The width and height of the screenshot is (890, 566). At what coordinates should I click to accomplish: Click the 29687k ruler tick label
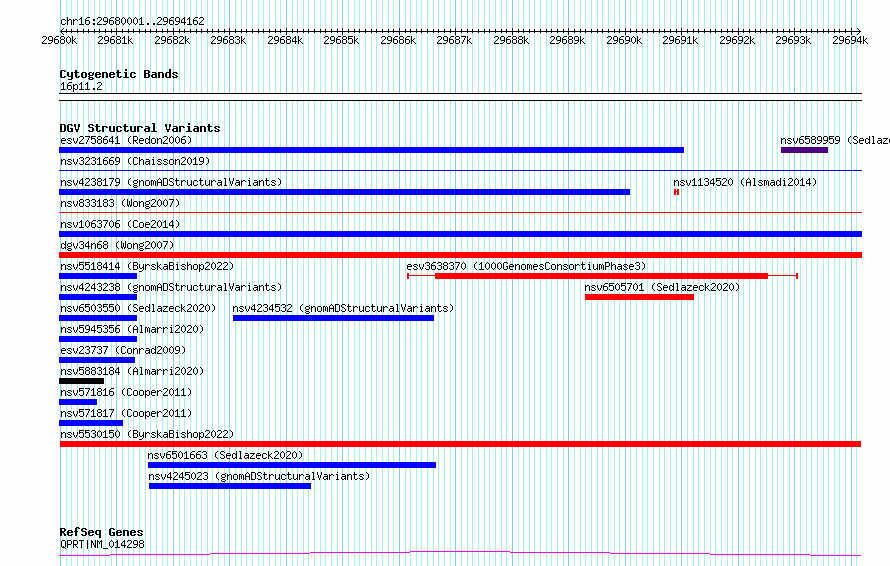coord(454,40)
